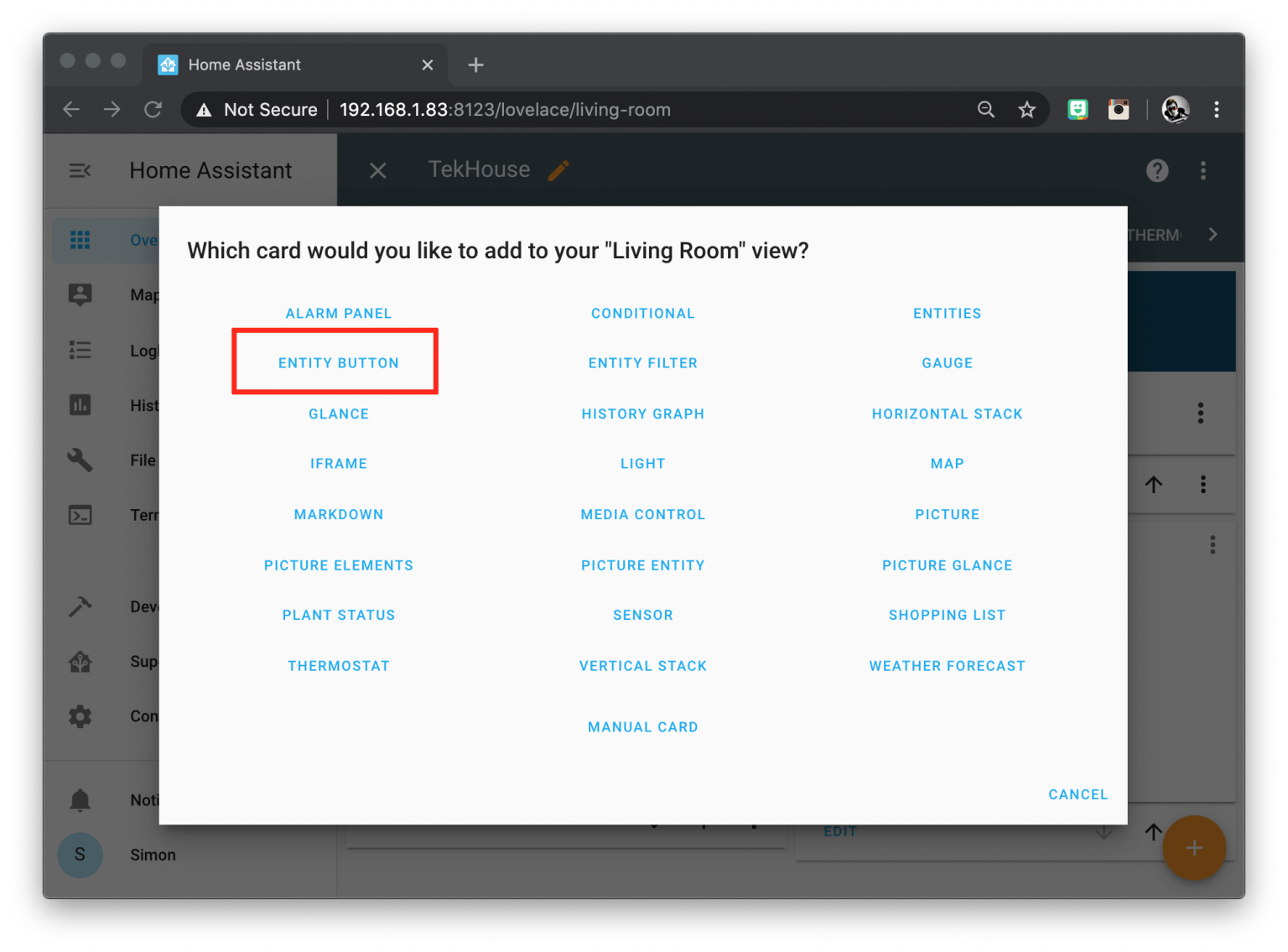1288x952 pixels.
Task: Open the Overview dashboard from the sidebar
Action: pos(80,240)
